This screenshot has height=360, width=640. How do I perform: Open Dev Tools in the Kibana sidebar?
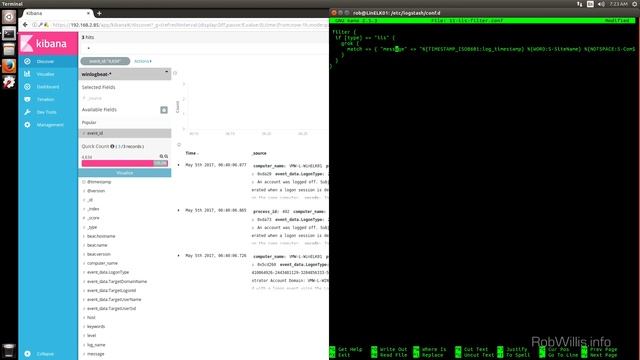click(48, 112)
